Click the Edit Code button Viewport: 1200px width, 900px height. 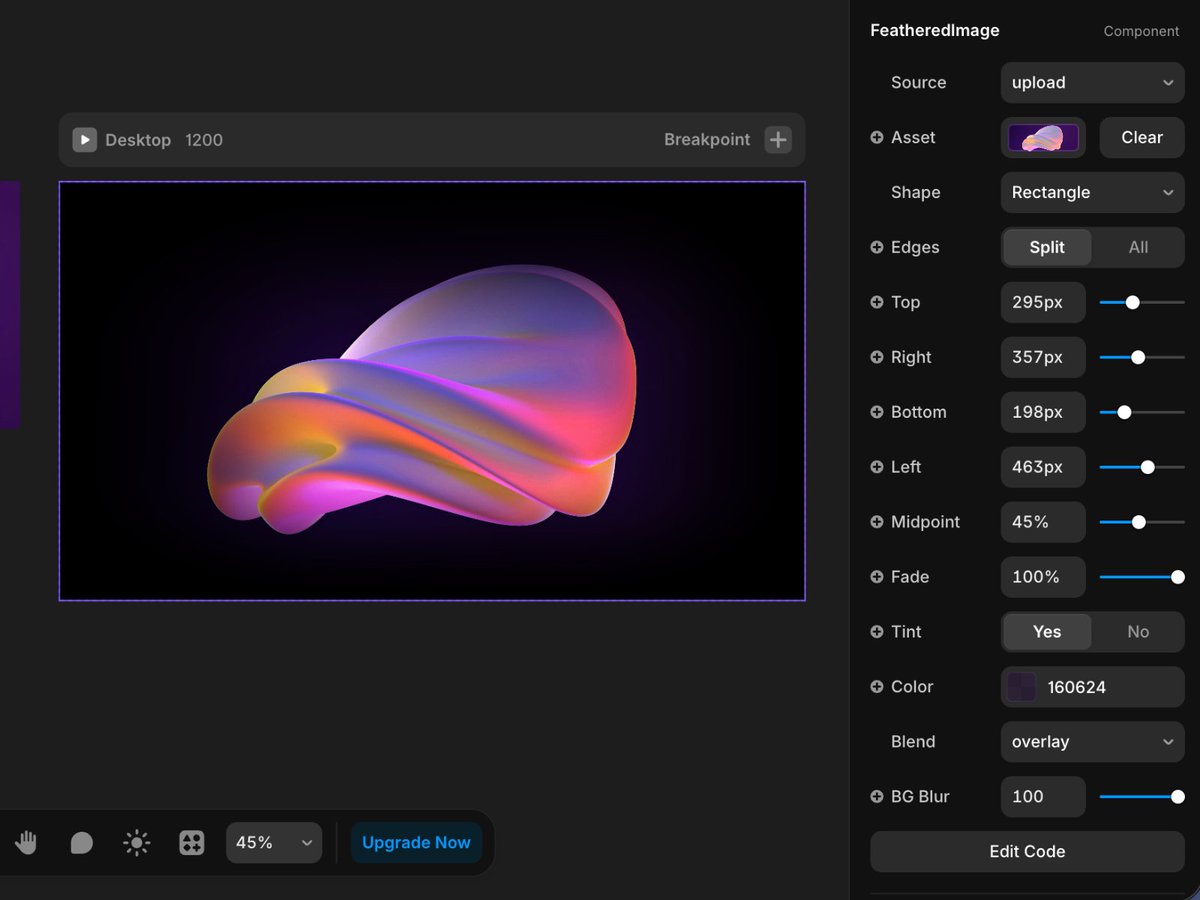pyautogui.click(x=1027, y=851)
